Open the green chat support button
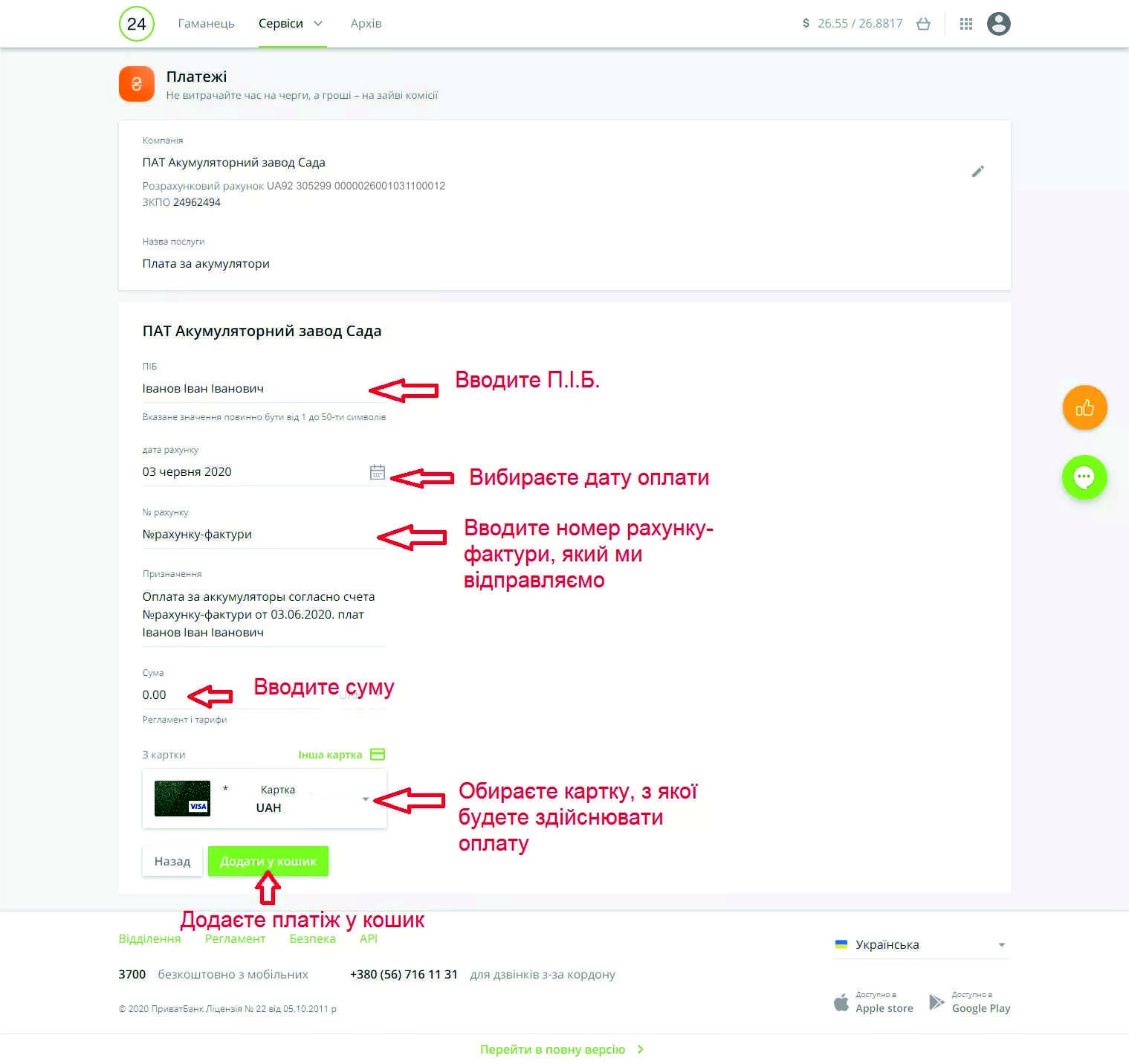 click(x=1084, y=477)
